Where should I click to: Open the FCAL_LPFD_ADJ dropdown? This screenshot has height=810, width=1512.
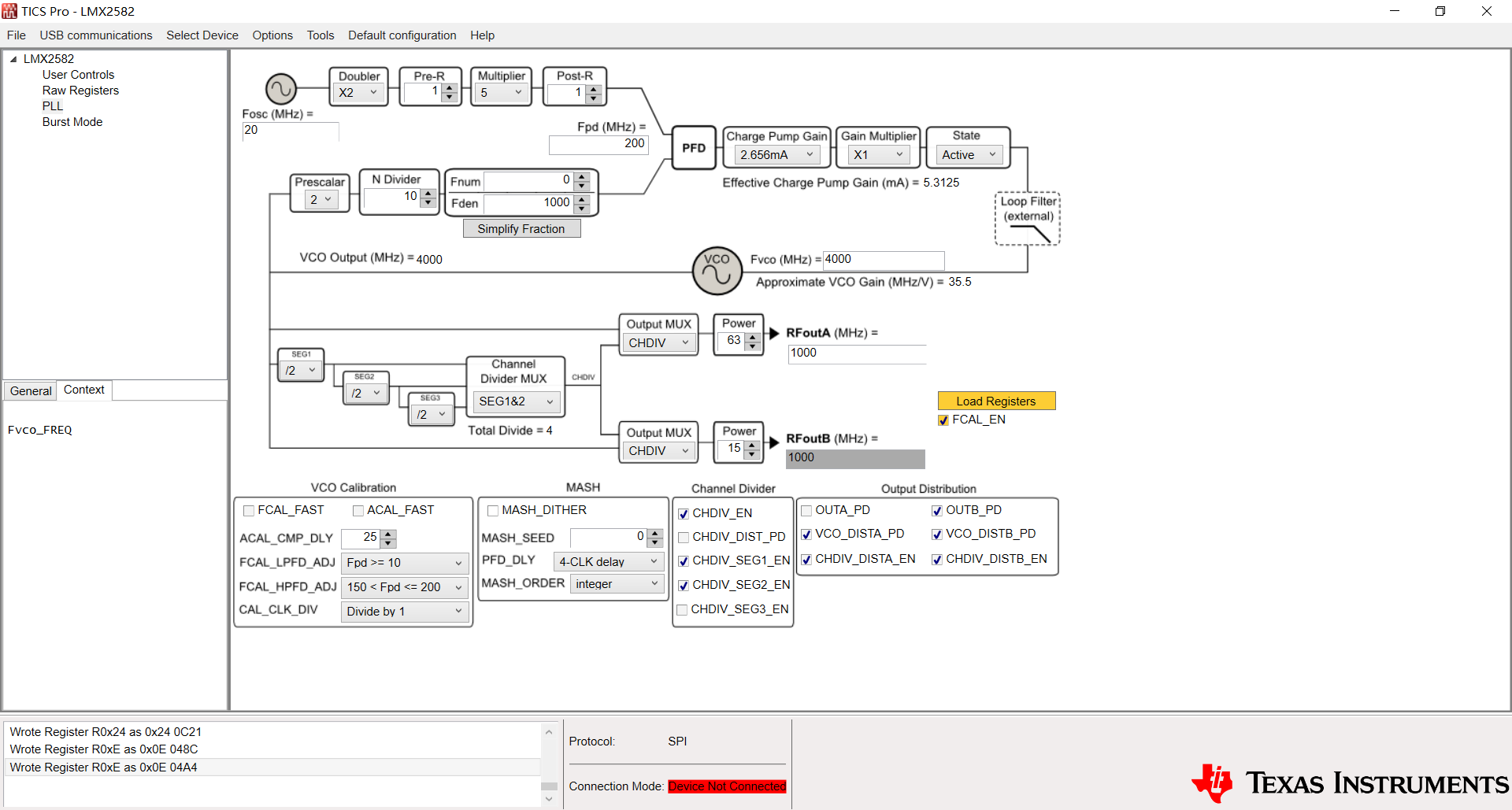pyautogui.click(x=405, y=563)
